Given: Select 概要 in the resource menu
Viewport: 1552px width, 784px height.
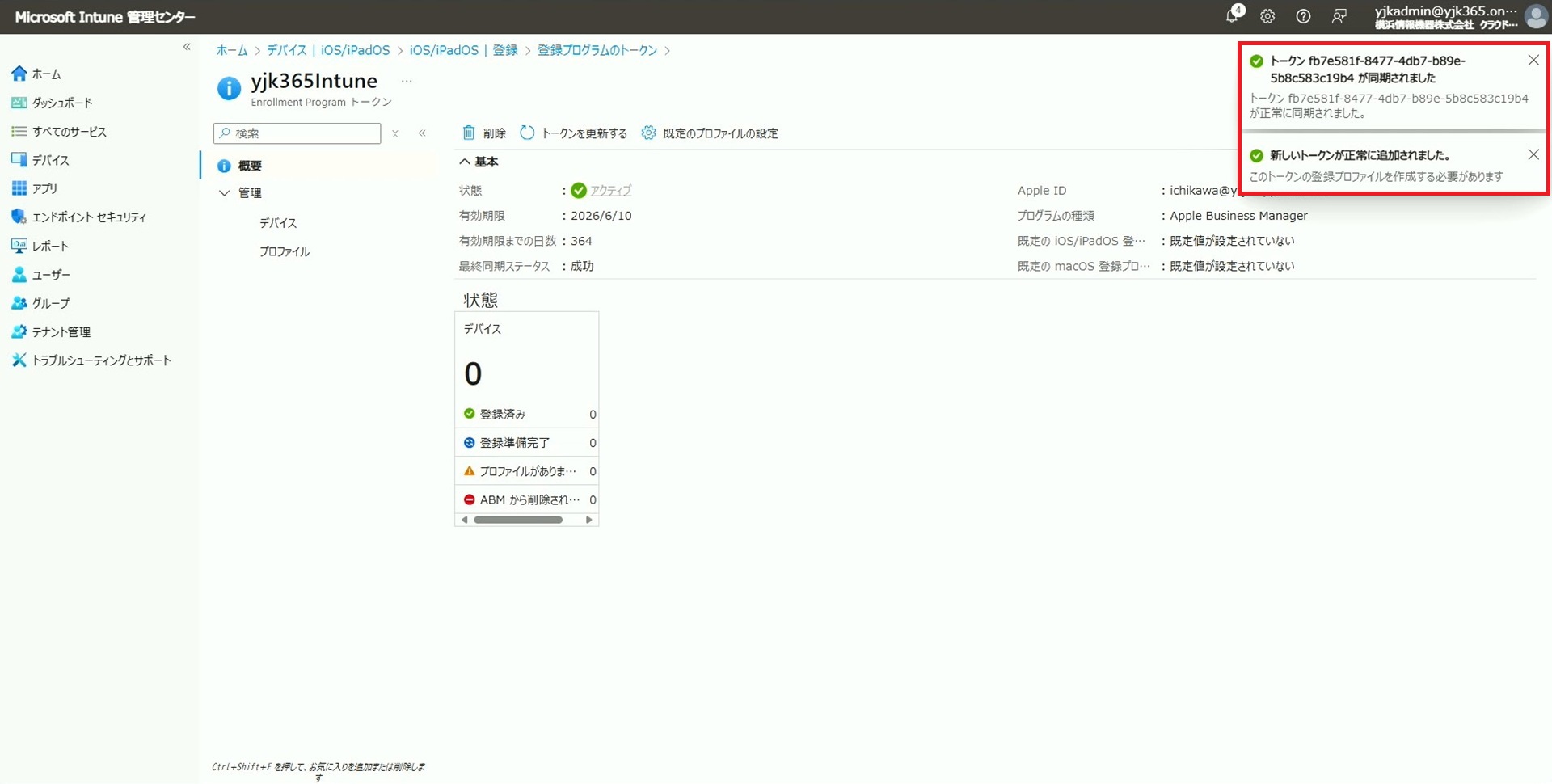Looking at the screenshot, I should tap(319, 166).
